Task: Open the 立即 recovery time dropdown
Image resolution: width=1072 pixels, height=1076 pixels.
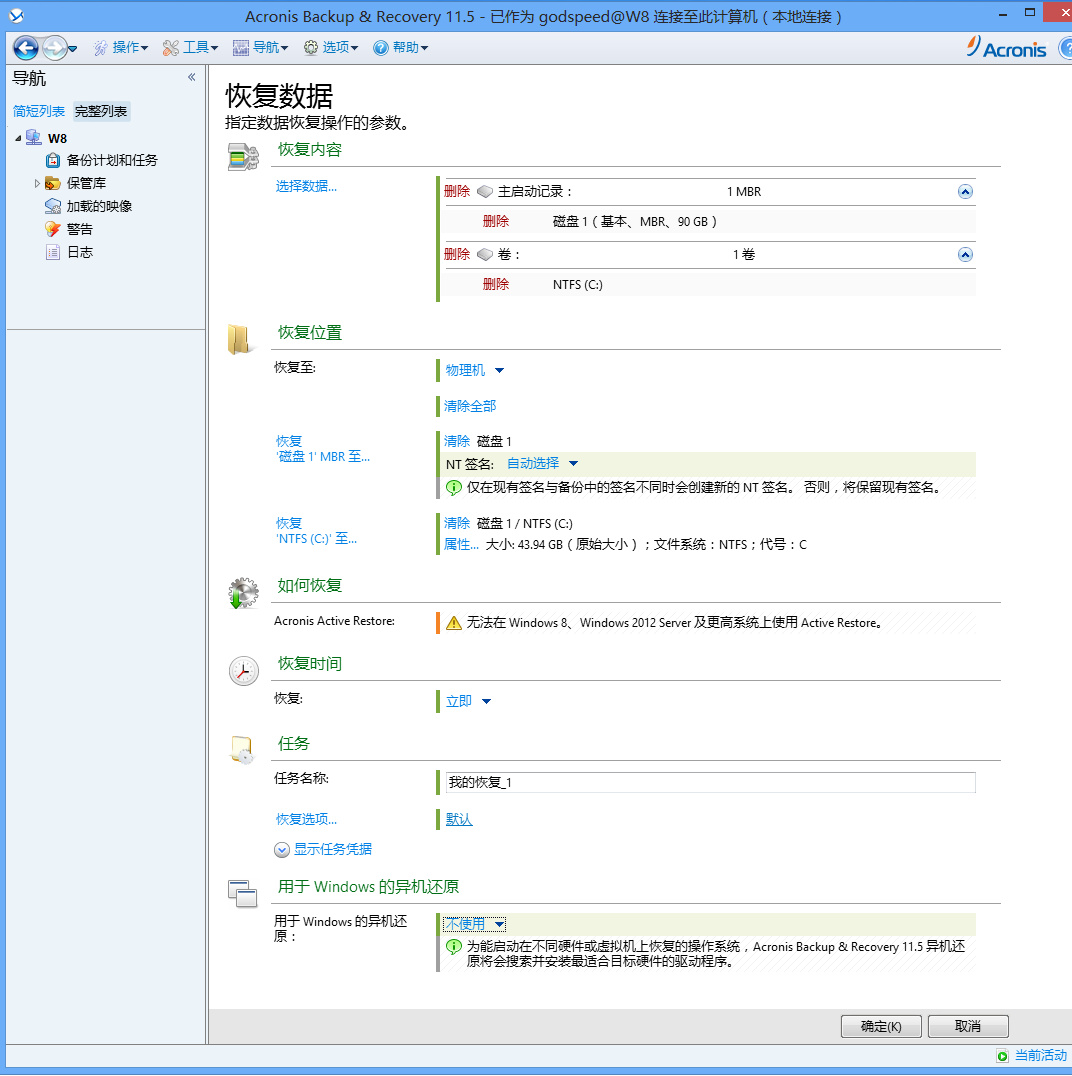Action: [x=468, y=701]
